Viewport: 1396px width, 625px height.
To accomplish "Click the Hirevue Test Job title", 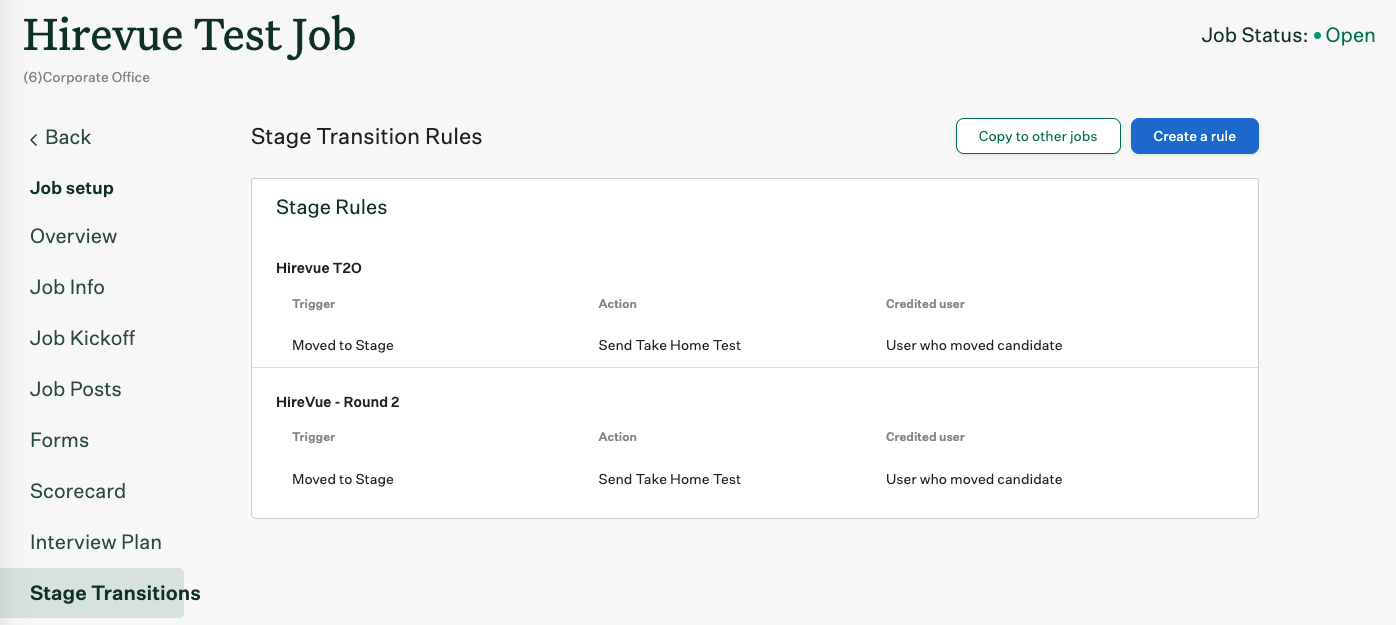I will click(189, 36).
